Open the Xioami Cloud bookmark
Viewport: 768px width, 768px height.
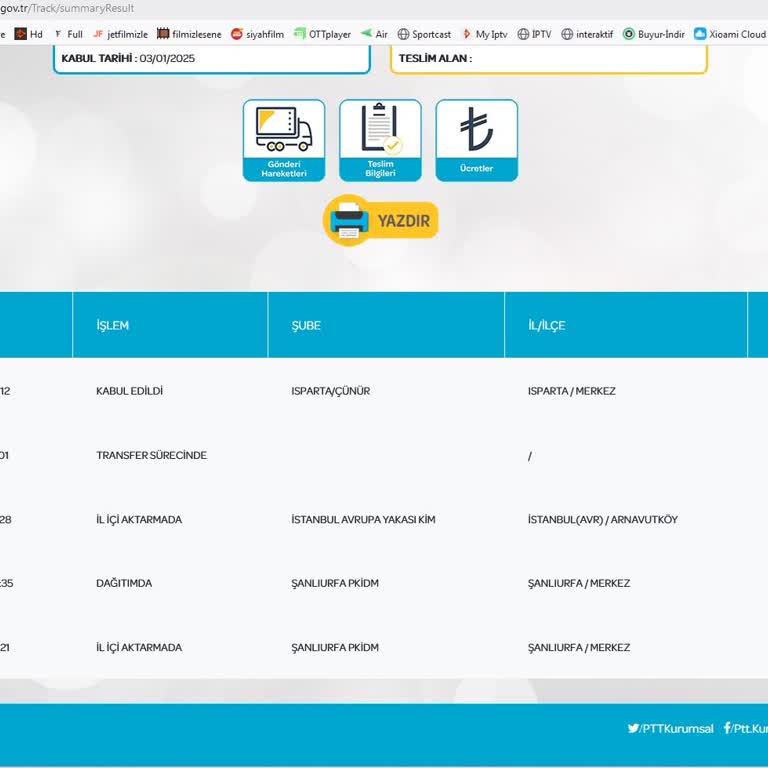730,34
